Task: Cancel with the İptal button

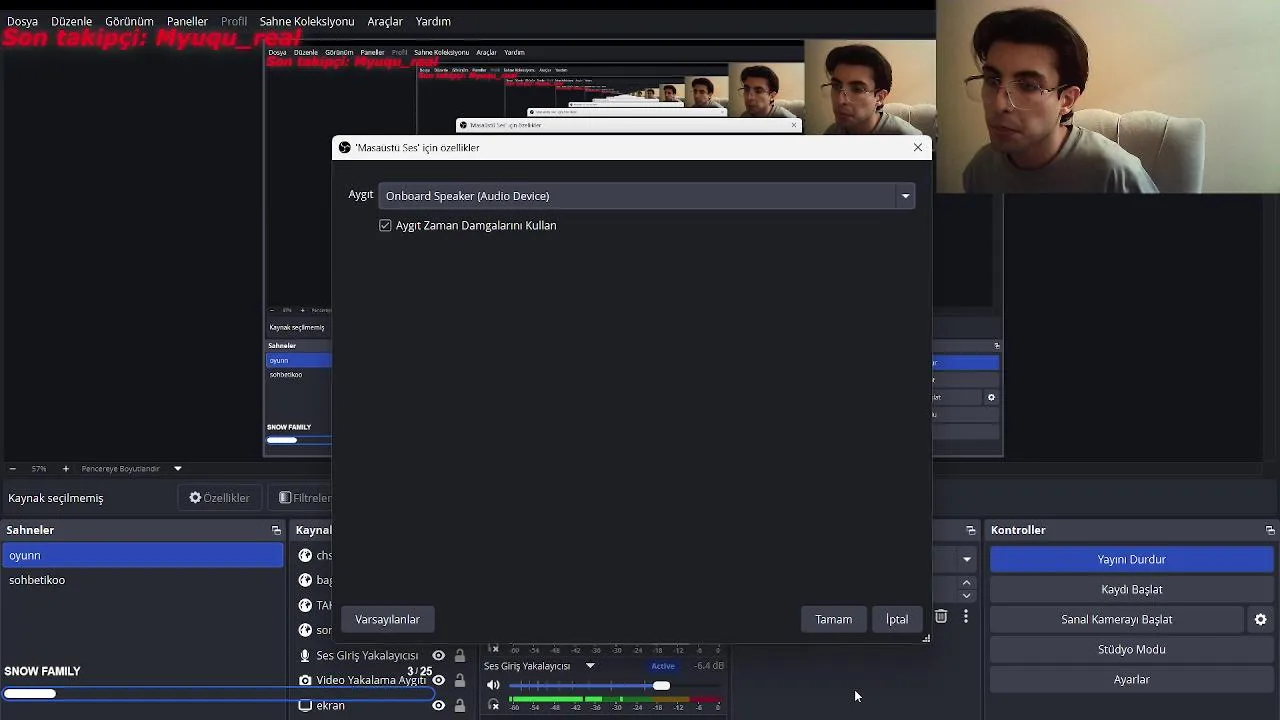Action: coord(897,619)
